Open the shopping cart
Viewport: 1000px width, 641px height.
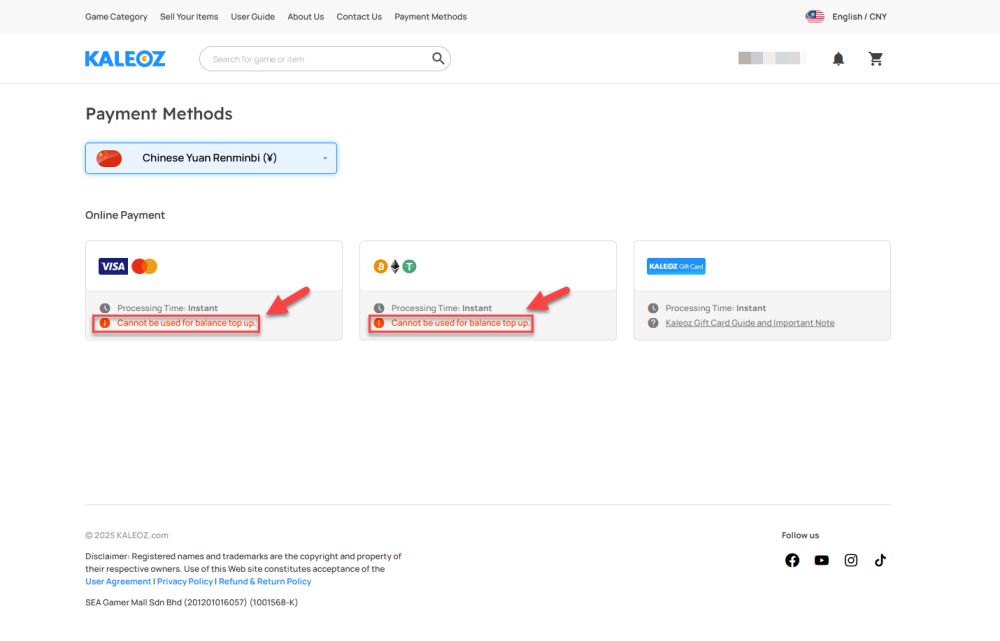click(x=876, y=59)
